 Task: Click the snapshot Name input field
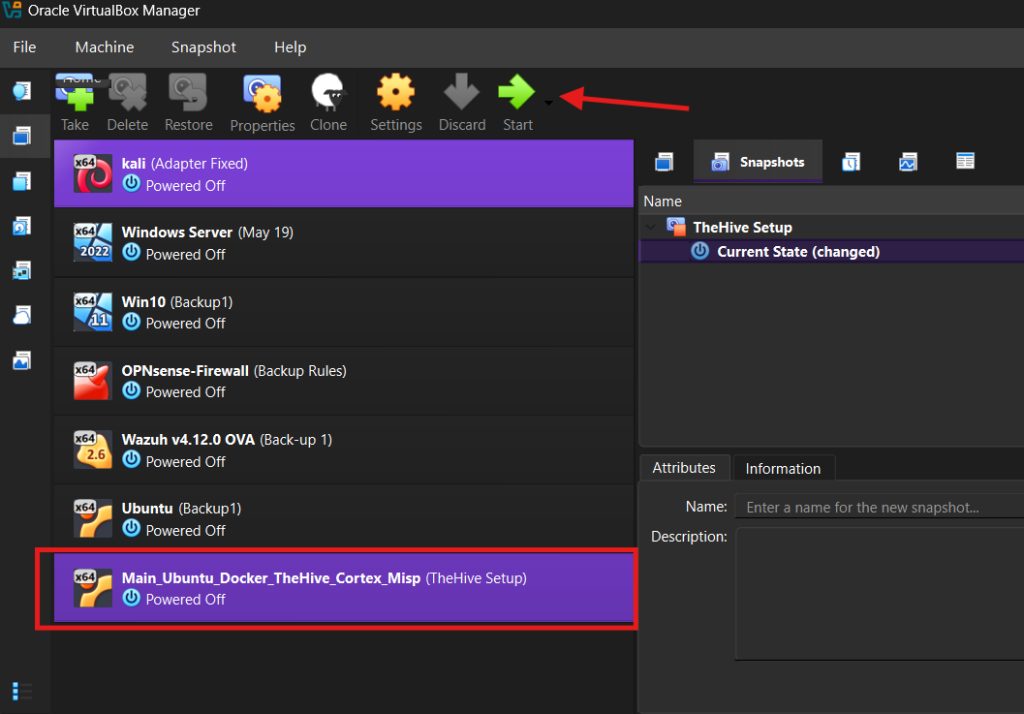pos(878,507)
